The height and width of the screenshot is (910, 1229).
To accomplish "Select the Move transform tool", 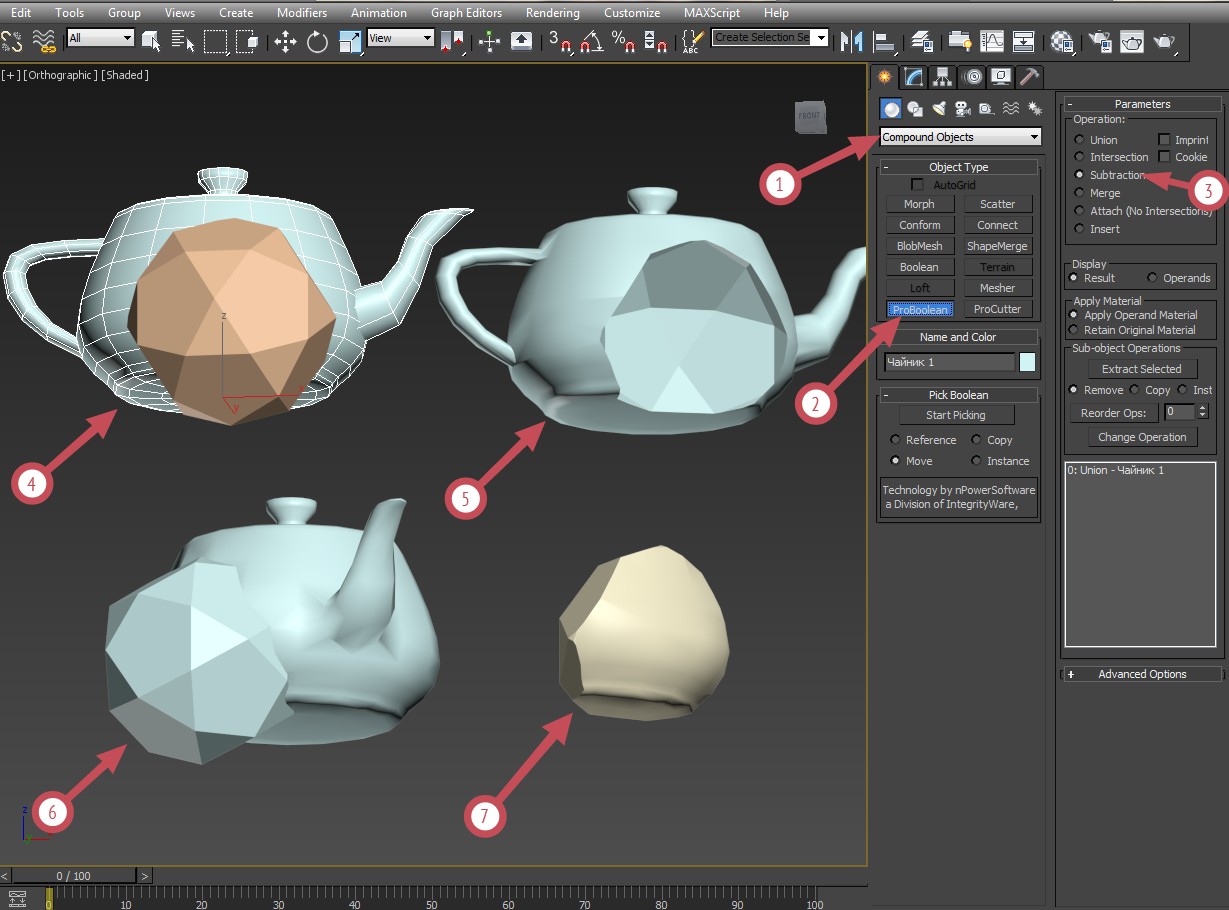I will [286, 41].
